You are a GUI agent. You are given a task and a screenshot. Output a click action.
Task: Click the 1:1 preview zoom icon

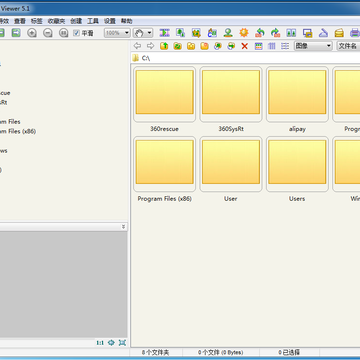click(100, 343)
